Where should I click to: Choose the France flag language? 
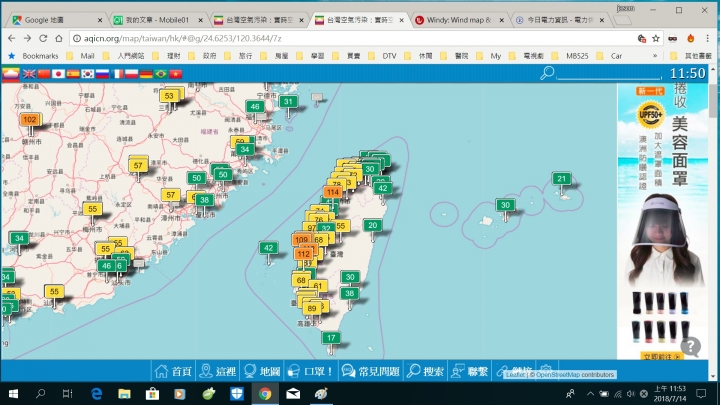click(x=117, y=74)
